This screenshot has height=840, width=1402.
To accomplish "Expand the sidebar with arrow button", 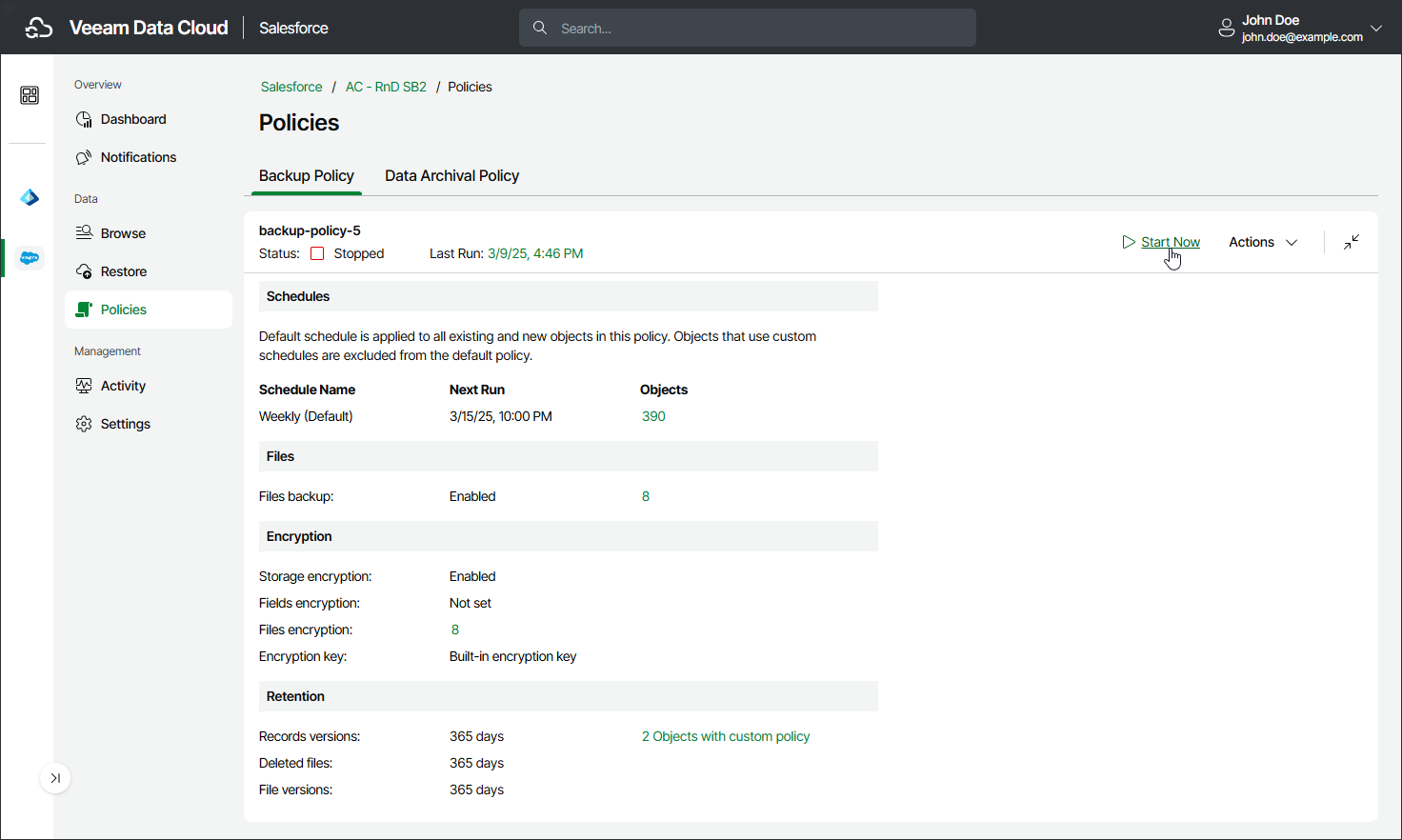I will click(55, 778).
